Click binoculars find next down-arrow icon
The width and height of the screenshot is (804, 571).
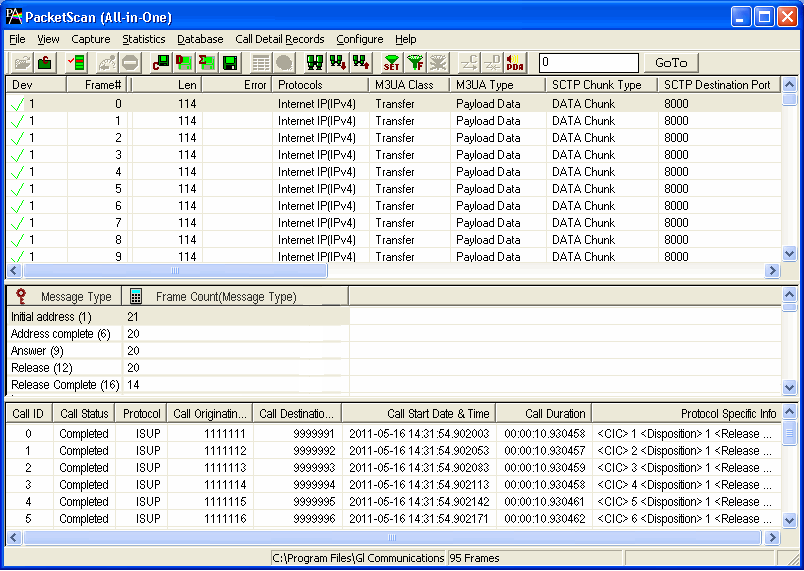coord(338,63)
